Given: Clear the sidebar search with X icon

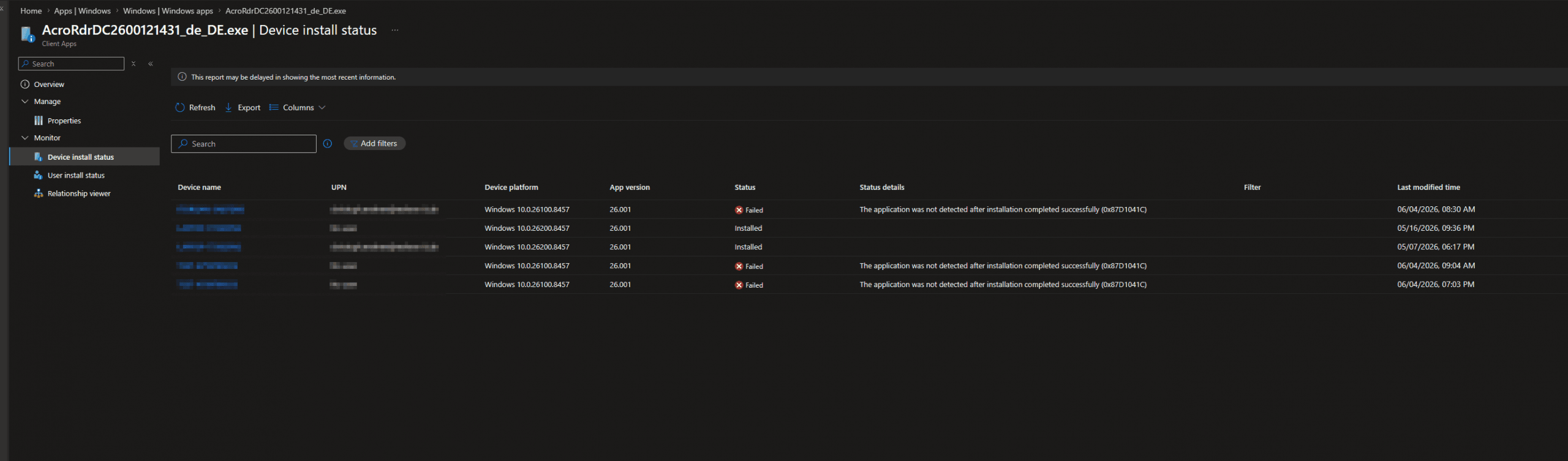Looking at the screenshot, I should pyautogui.click(x=134, y=64).
